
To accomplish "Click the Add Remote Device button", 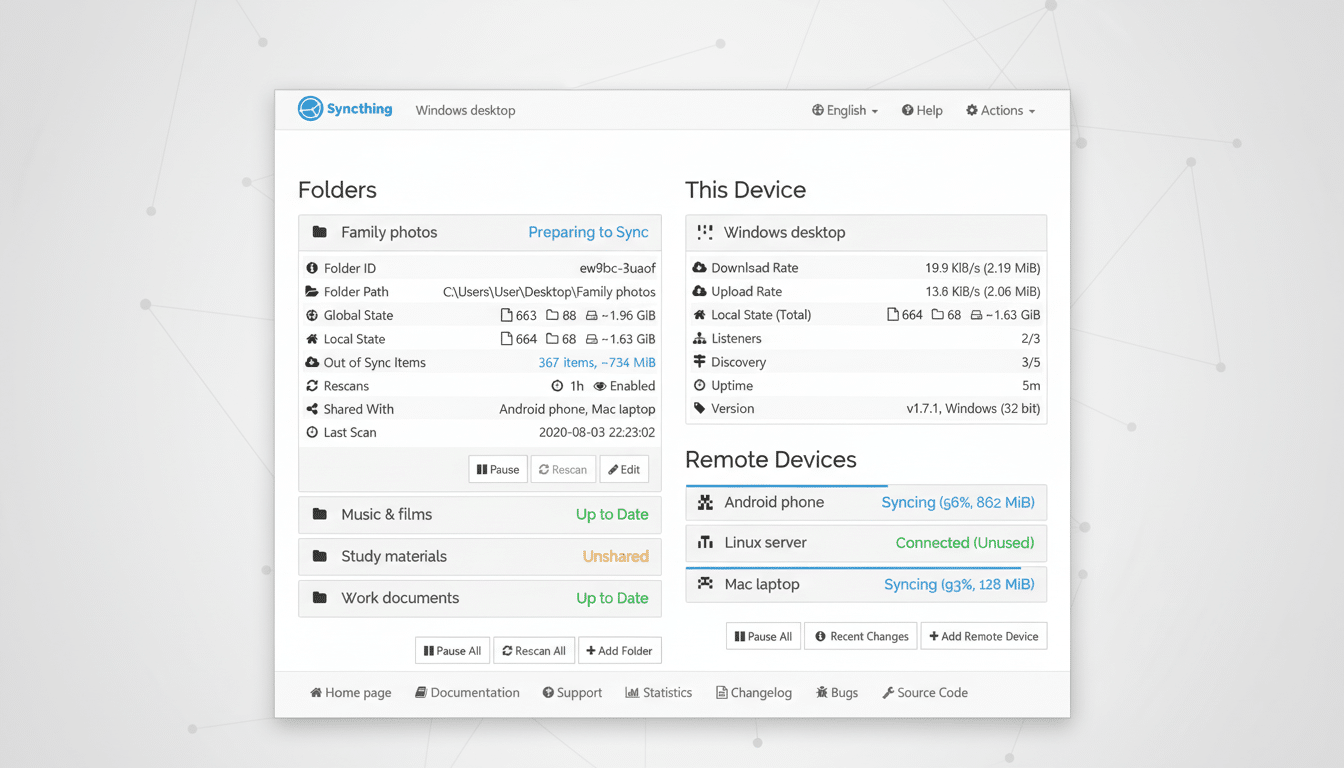I will click(x=983, y=636).
